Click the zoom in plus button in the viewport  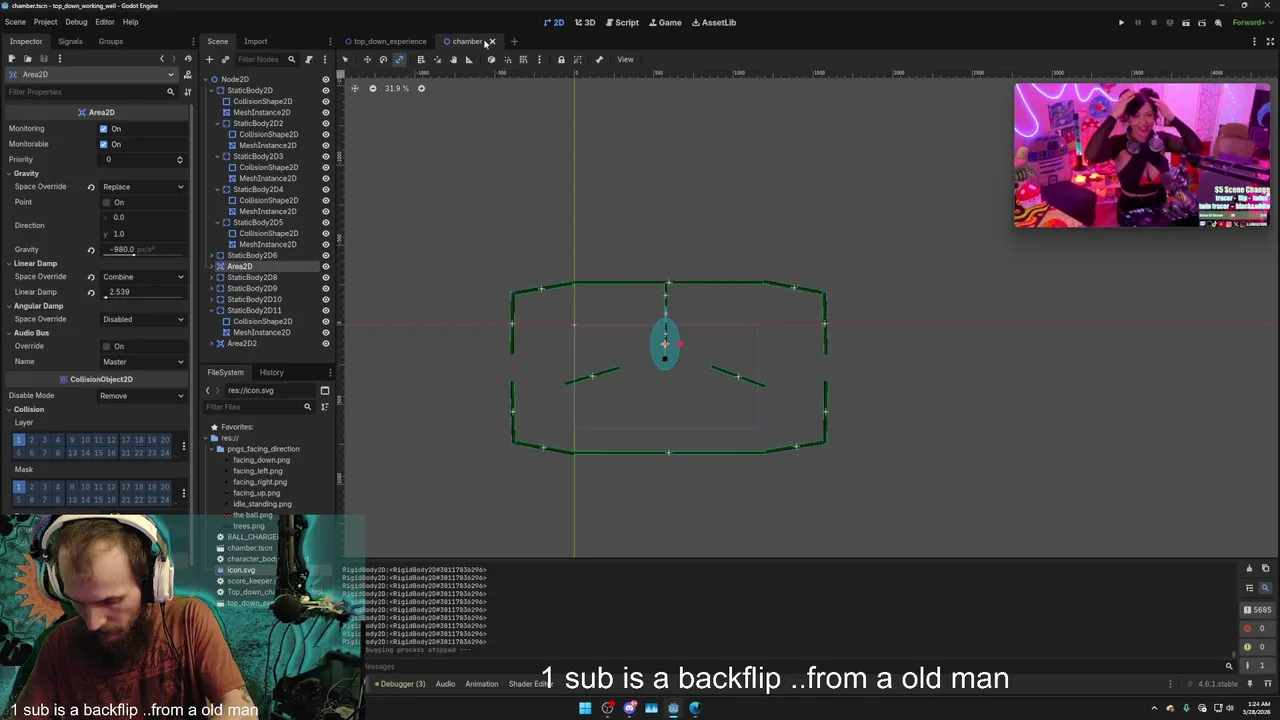pyautogui.click(x=421, y=88)
